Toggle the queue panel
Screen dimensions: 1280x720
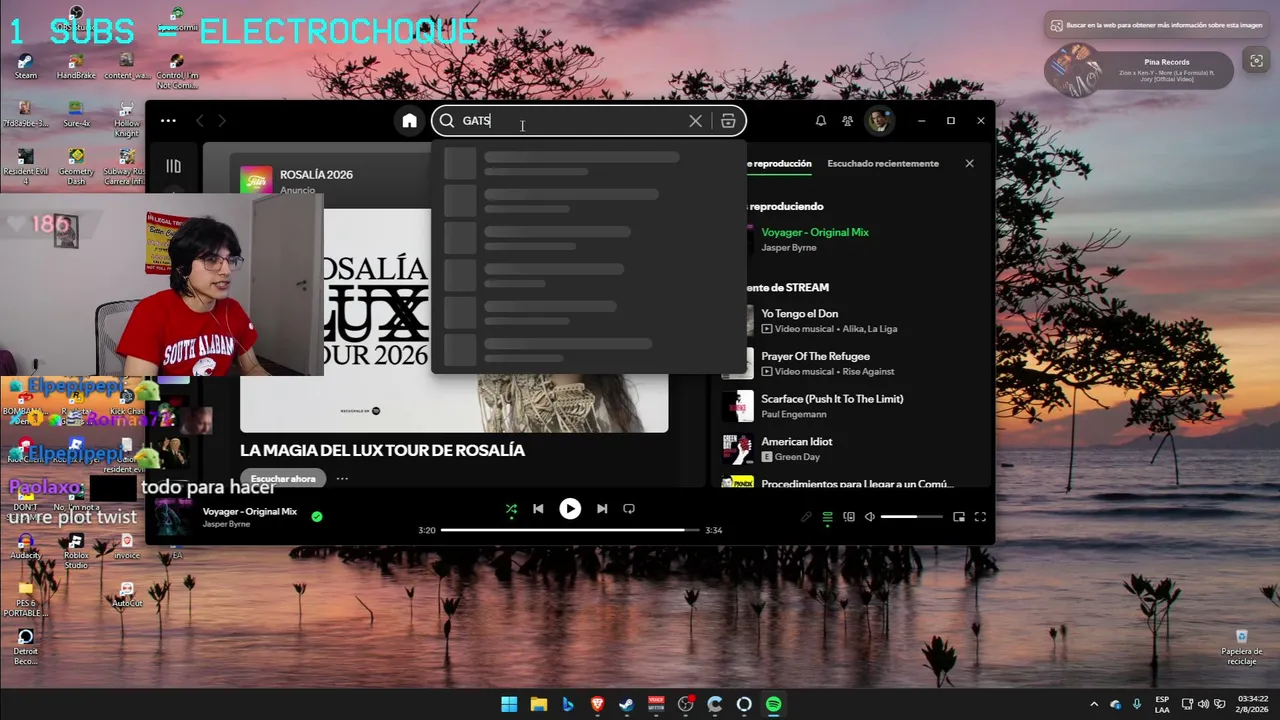(828, 517)
